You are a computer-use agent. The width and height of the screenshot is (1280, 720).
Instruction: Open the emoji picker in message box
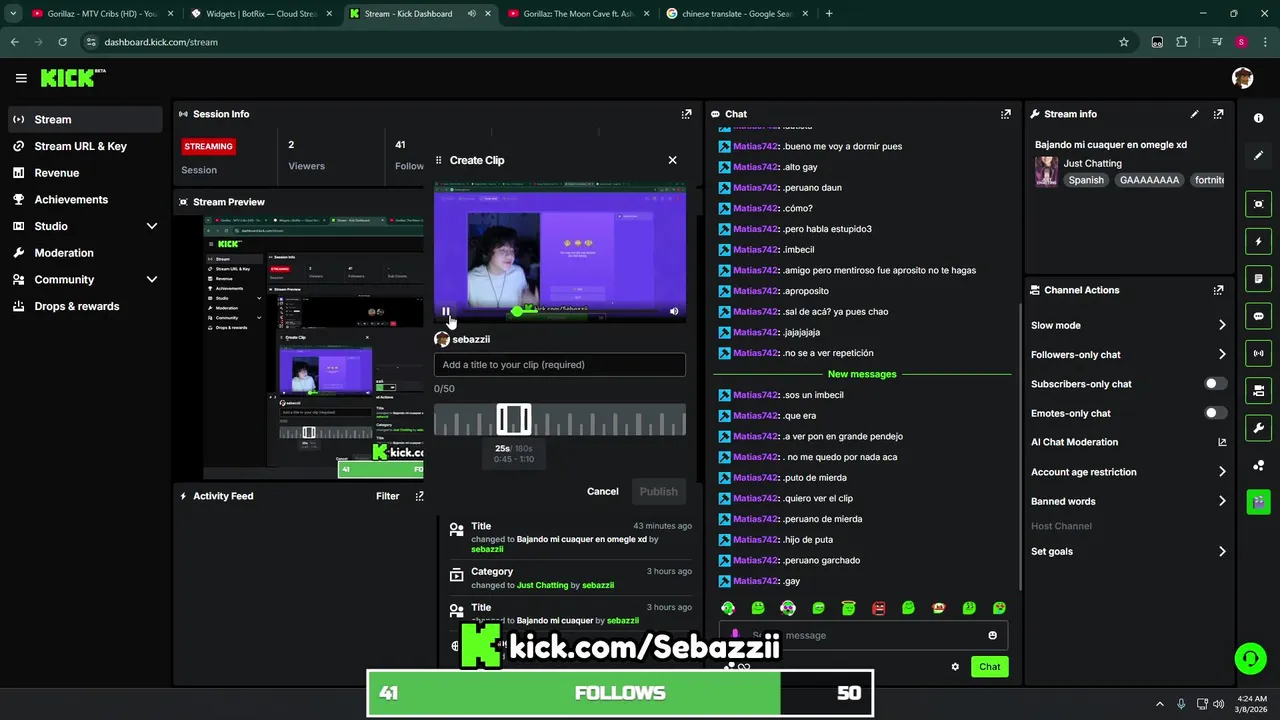(992, 635)
